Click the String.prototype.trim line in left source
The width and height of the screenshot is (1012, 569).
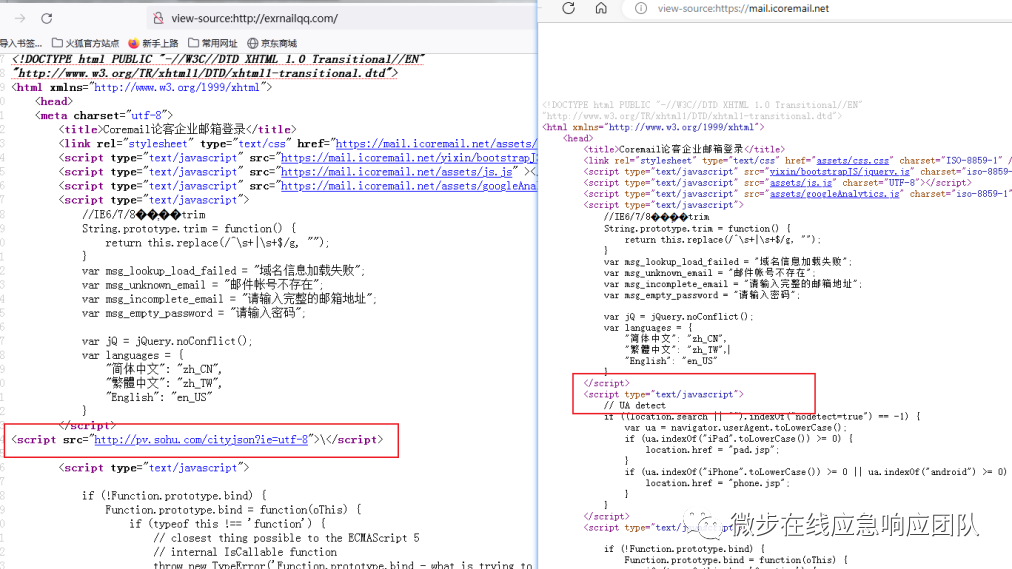pos(189,229)
